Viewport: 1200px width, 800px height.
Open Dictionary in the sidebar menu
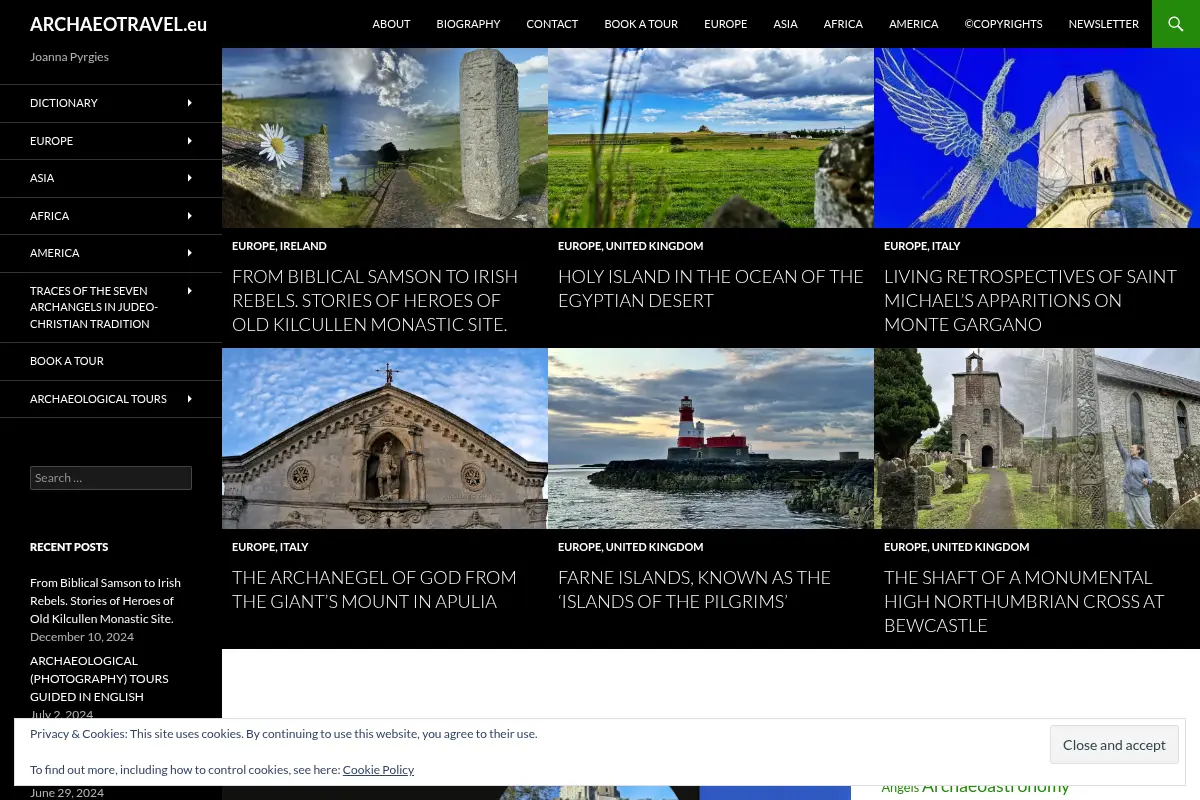64,103
